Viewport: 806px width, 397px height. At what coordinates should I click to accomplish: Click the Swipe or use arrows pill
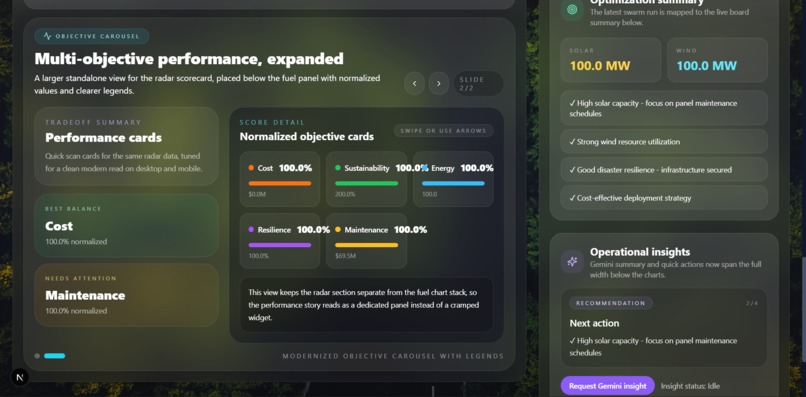tap(444, 131)
